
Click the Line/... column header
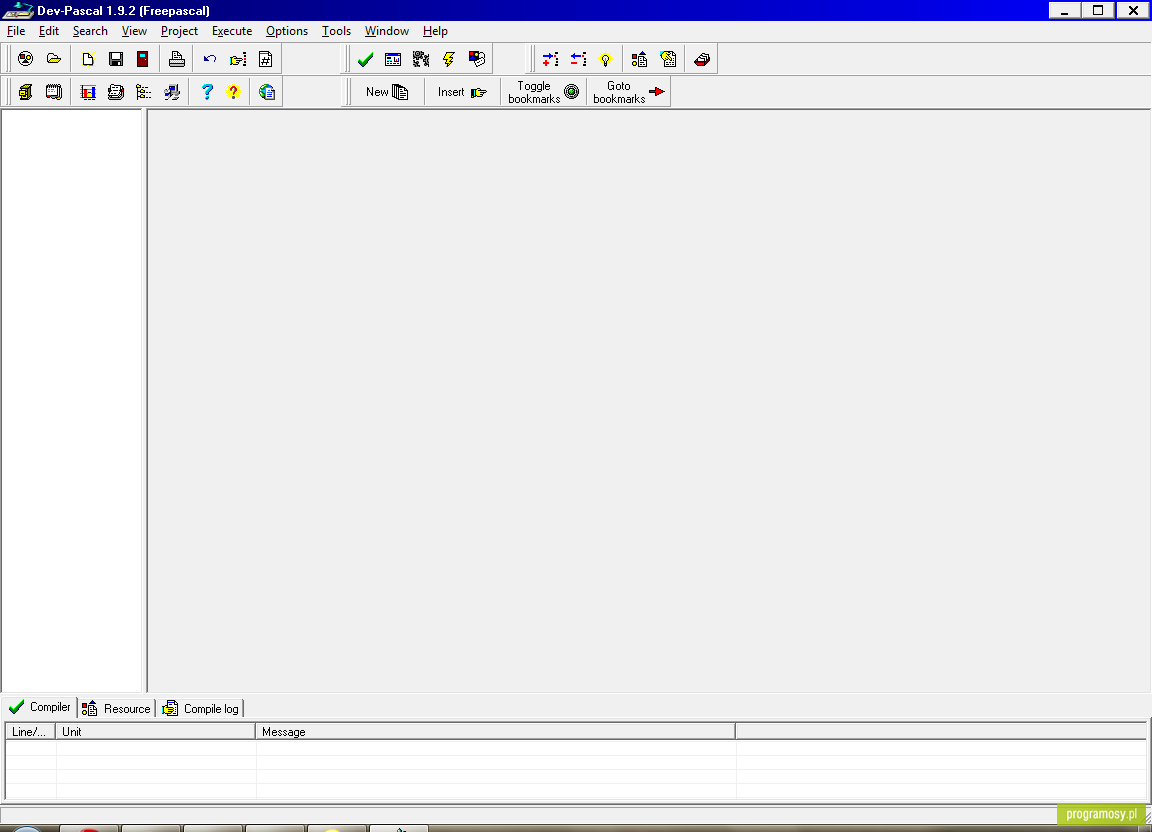tap(30, 731)
